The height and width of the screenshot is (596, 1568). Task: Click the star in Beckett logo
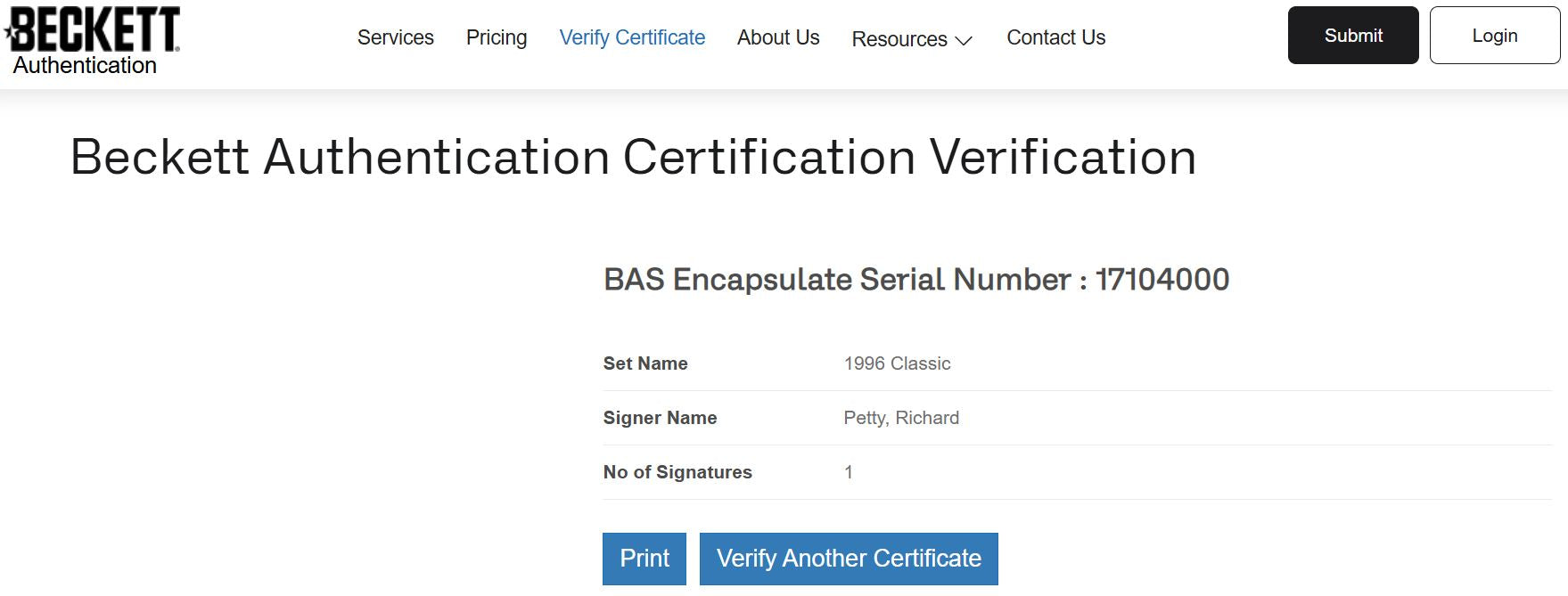[x=9, y=34]
